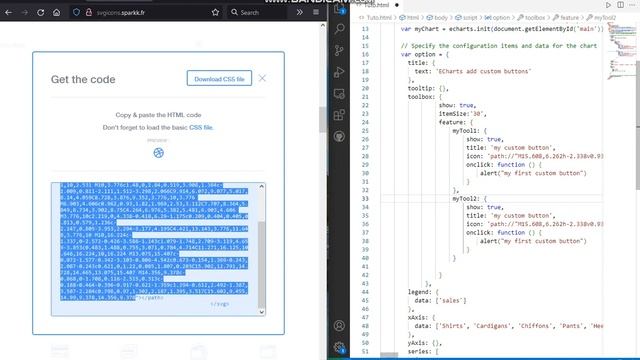Switch to the Tuto.html editor tab
640x360 pixels.
tap(376, 5)
